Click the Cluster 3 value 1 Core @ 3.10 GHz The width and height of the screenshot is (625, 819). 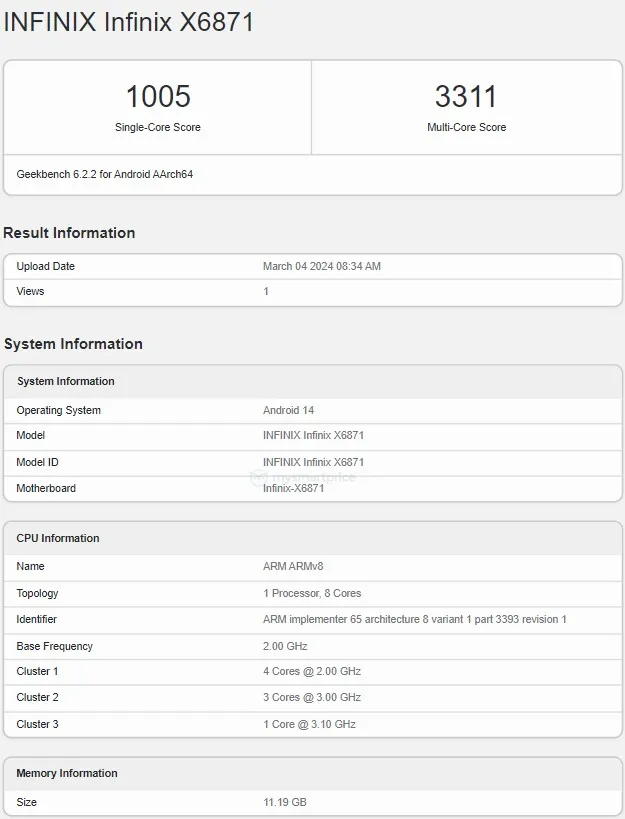[x=309, y=724]
